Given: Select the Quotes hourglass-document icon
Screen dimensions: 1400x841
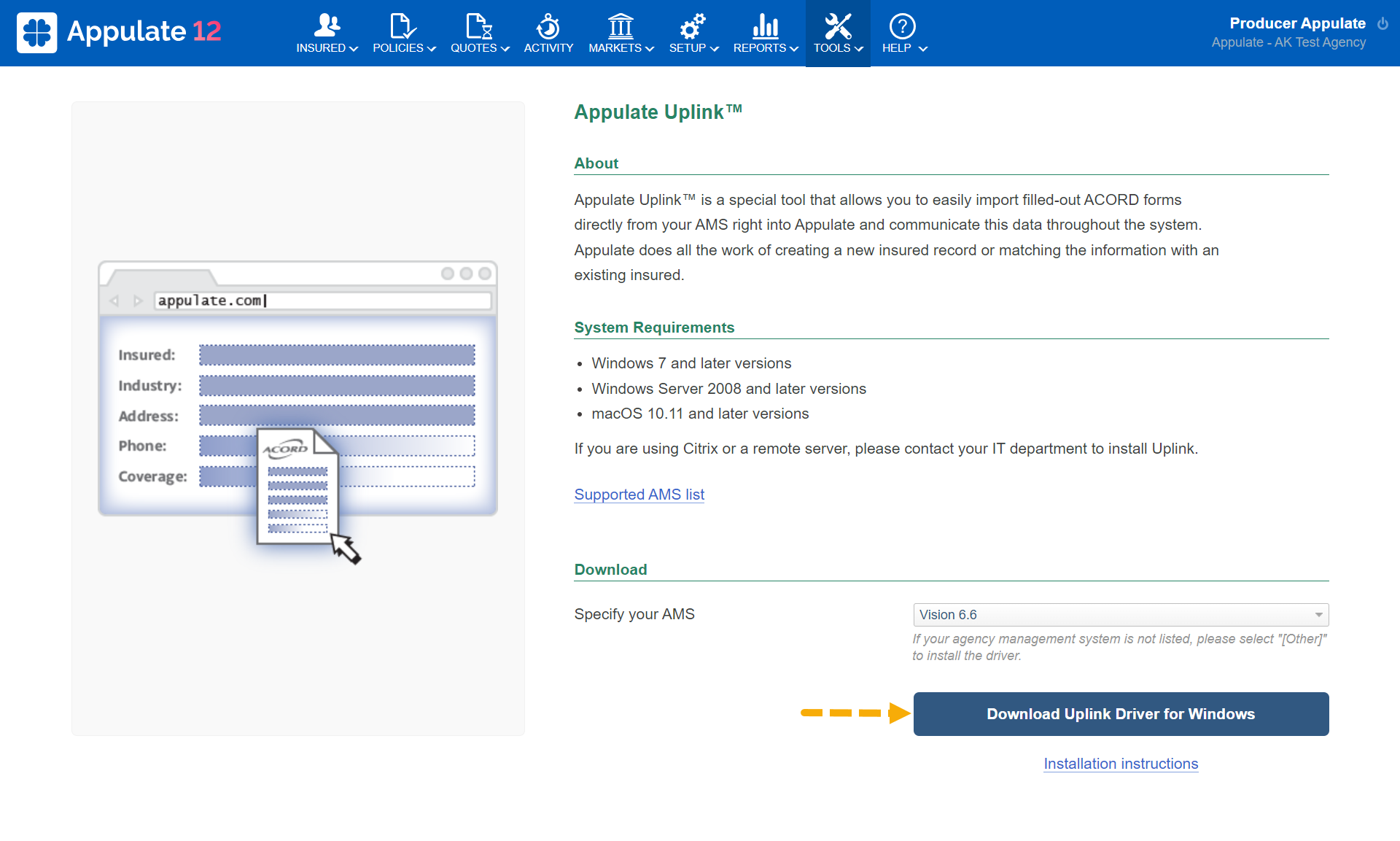Looking at the screenshot, I should click(x=478, y=25).
